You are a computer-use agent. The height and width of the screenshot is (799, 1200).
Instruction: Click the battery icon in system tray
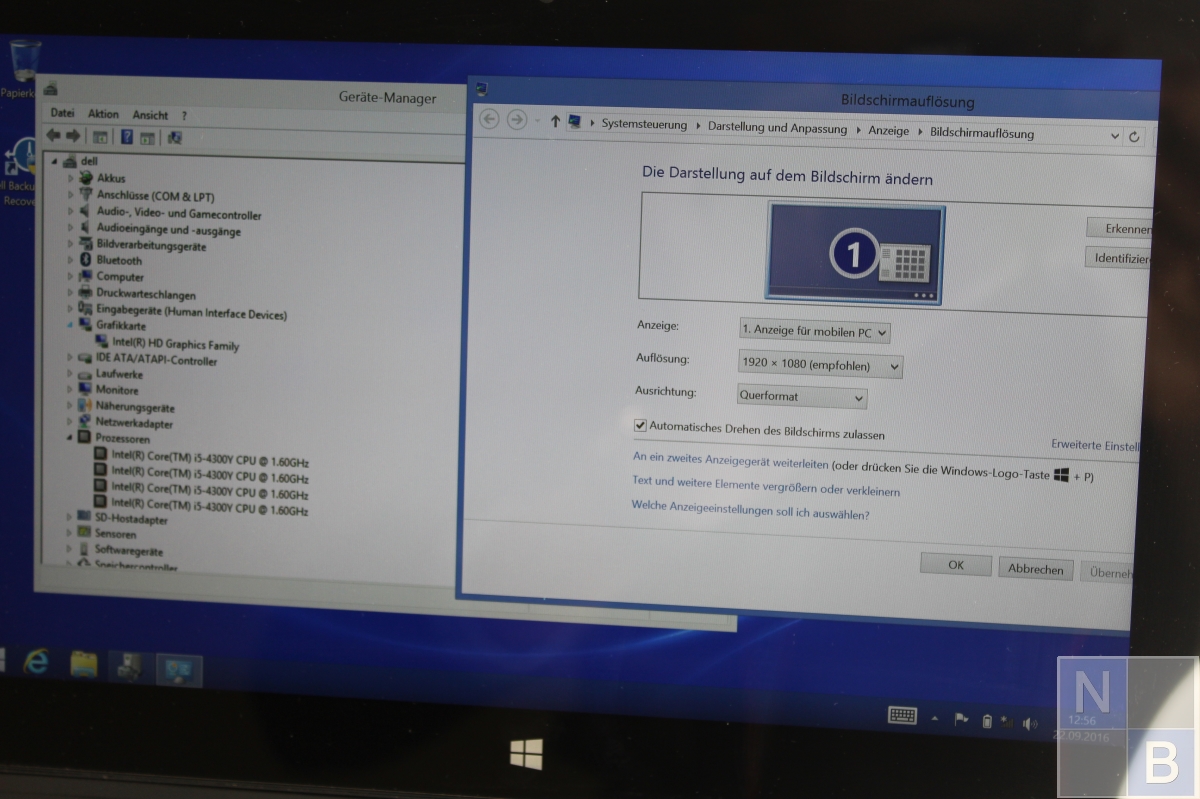(987, 720)
